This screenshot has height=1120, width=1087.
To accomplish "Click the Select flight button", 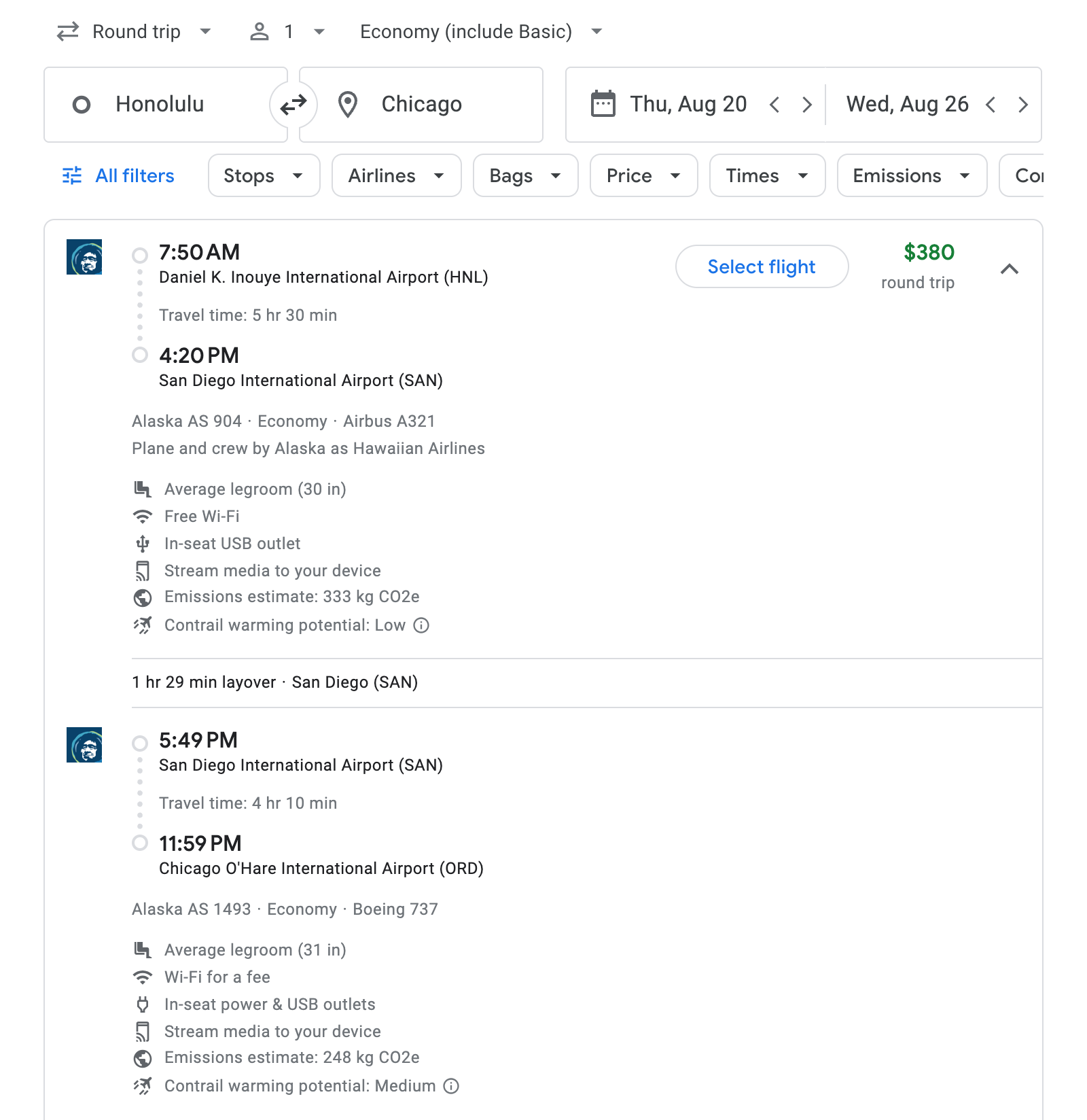I will click(762, 266).
